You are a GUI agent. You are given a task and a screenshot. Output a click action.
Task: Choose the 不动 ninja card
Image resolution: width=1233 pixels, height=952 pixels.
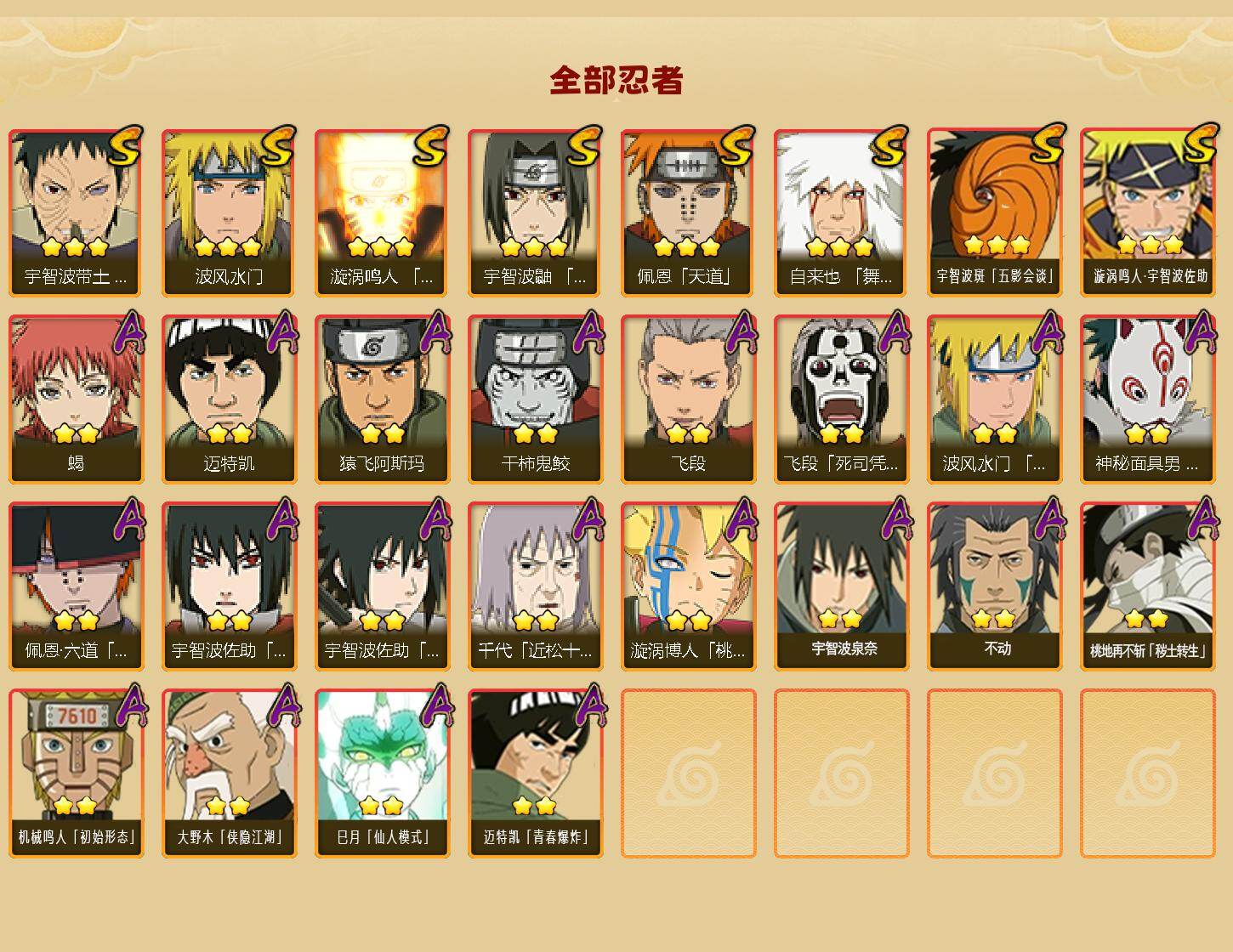[994, 586]
